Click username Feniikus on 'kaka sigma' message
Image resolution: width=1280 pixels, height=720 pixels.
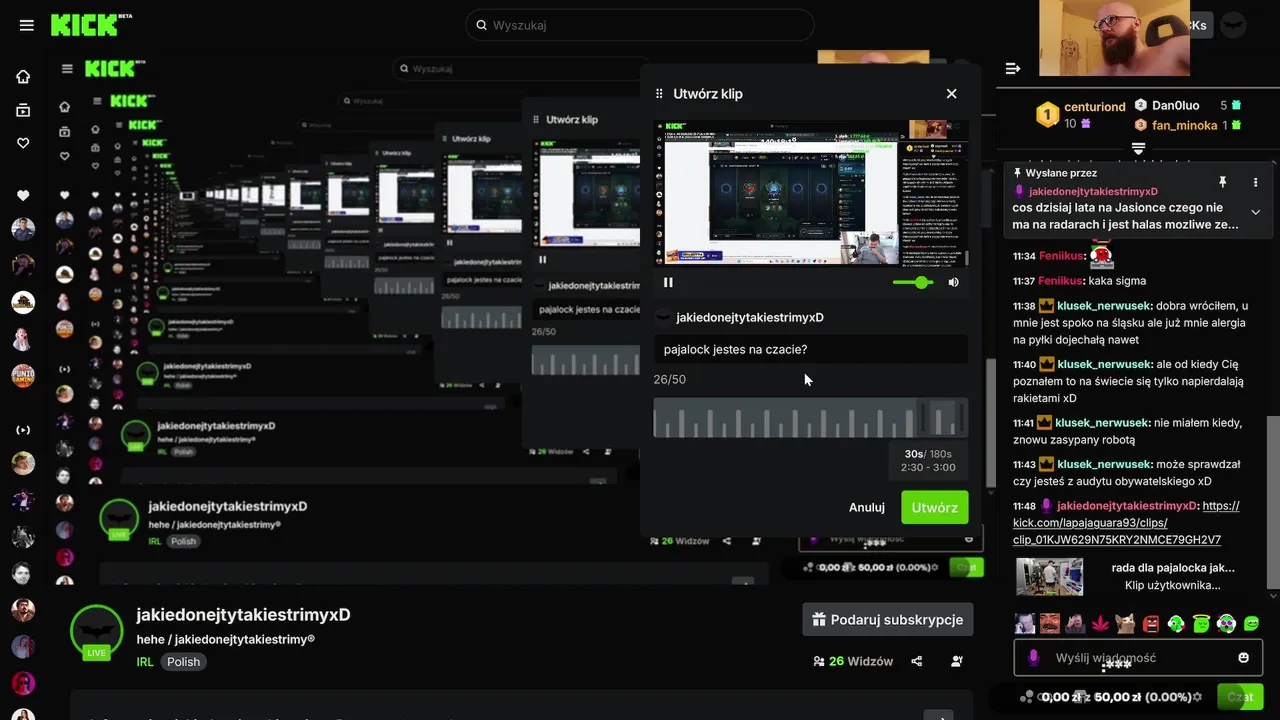coord(1062,281)
